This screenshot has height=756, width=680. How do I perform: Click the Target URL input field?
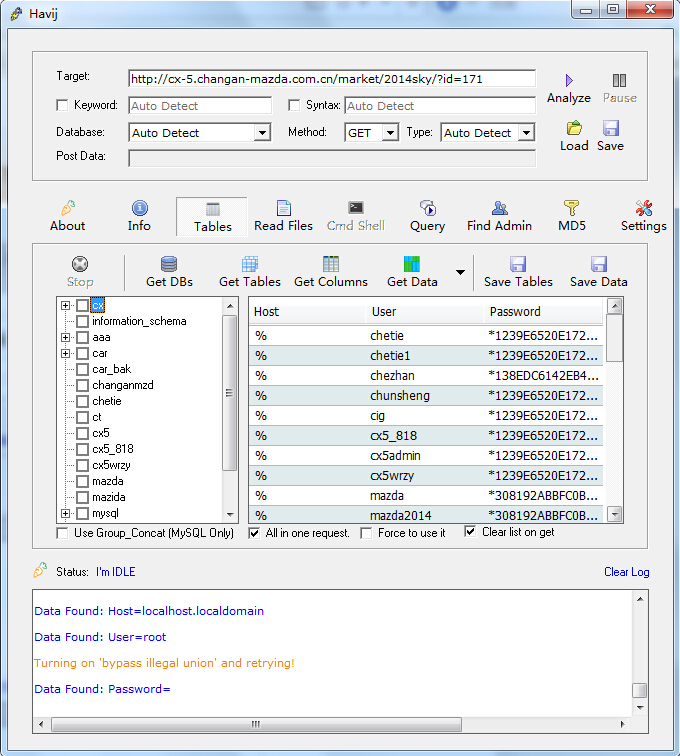pos(332,79)
